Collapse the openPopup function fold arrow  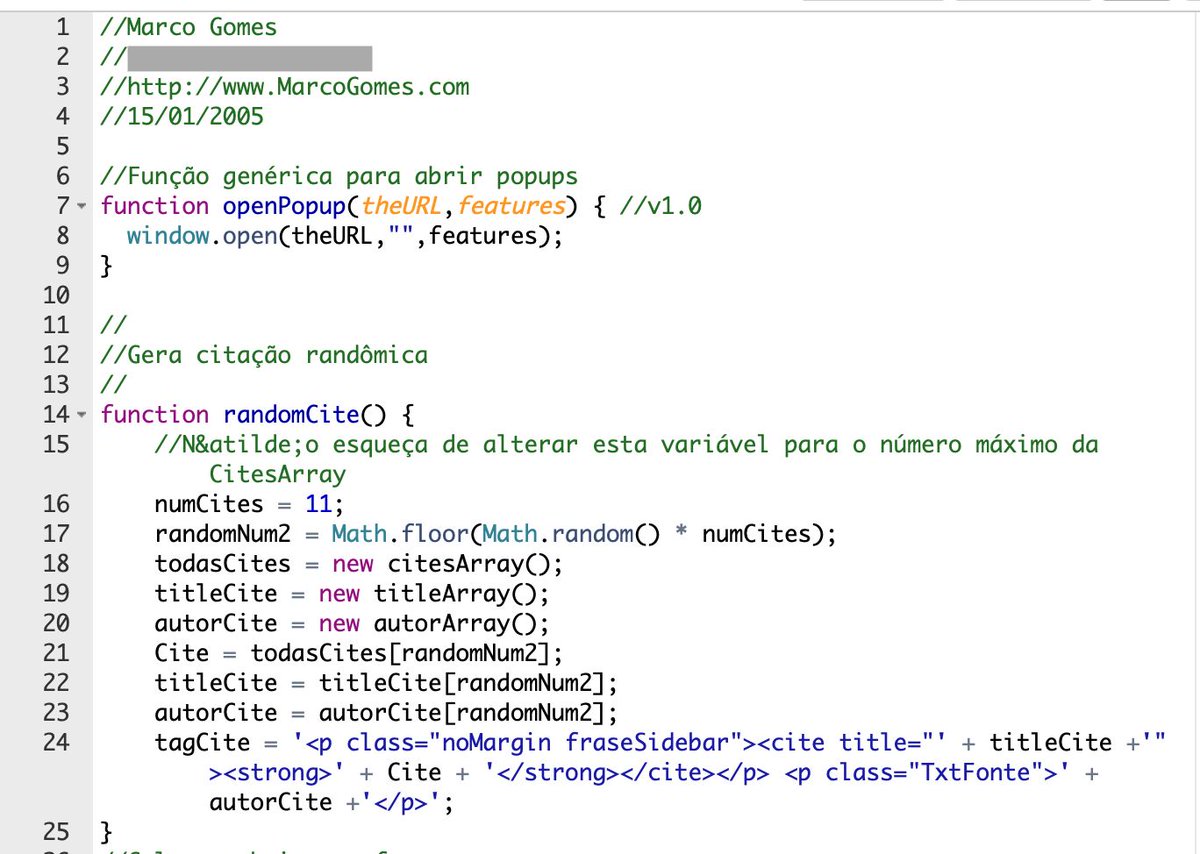pos(82,208)
